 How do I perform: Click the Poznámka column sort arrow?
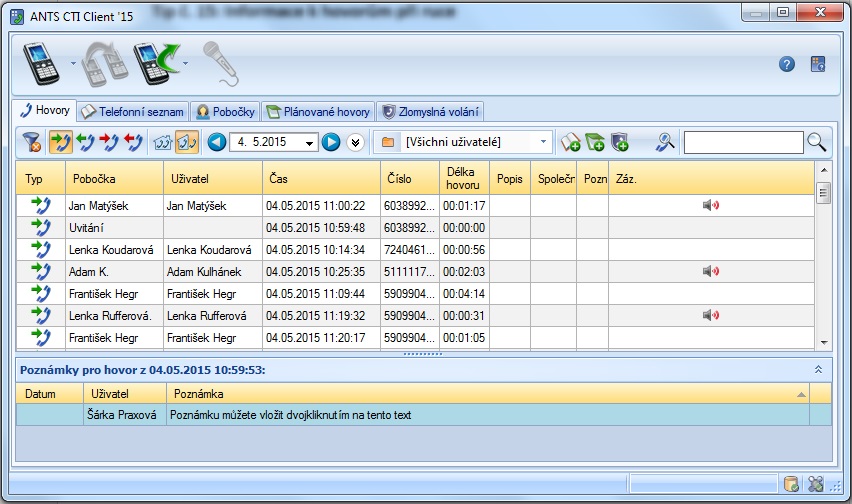(x=801, y=394)
